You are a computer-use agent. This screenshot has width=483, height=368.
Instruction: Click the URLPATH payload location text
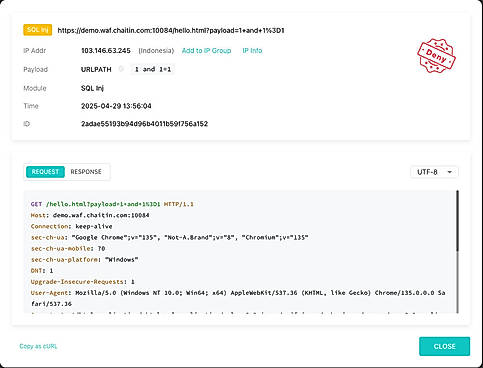[96, 69]
